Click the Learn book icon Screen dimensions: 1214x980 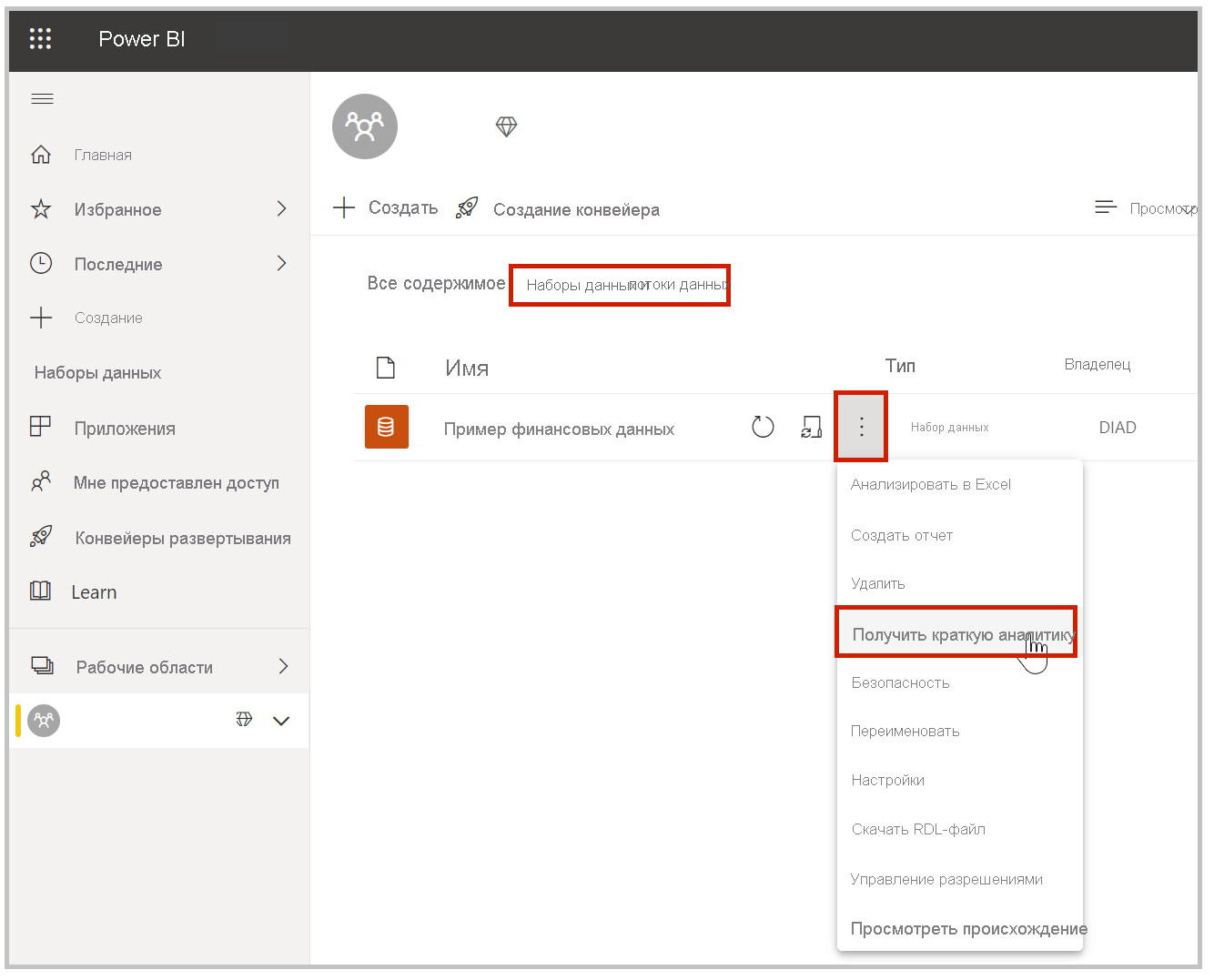pyautogui.click(x=41, y=591)
